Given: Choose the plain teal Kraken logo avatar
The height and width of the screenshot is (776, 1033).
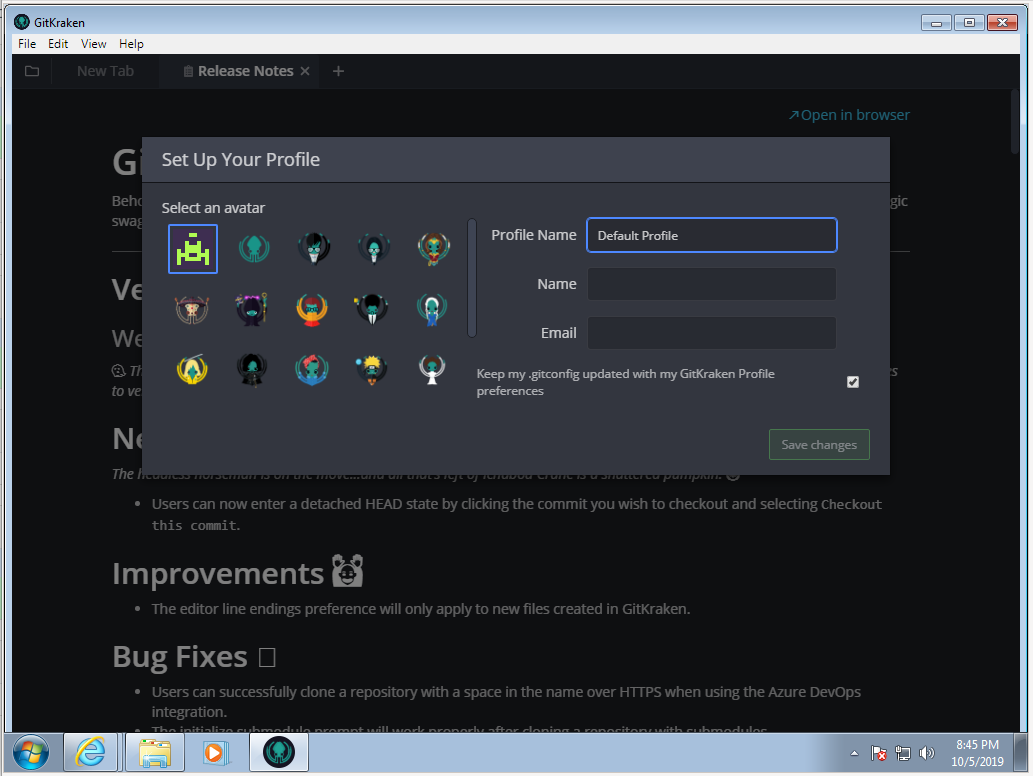Looking at the screenshot, I should click(x=254, y=249).
